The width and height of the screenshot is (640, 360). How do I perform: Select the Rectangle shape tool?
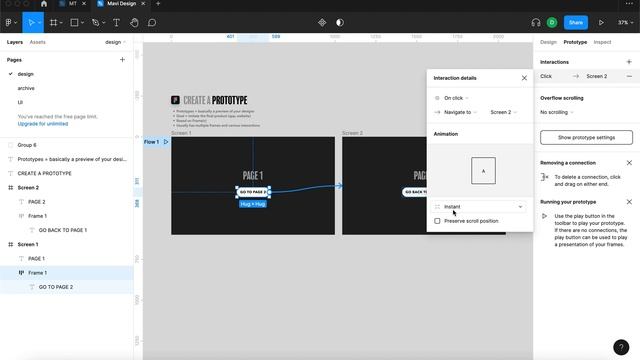(74, 22)
